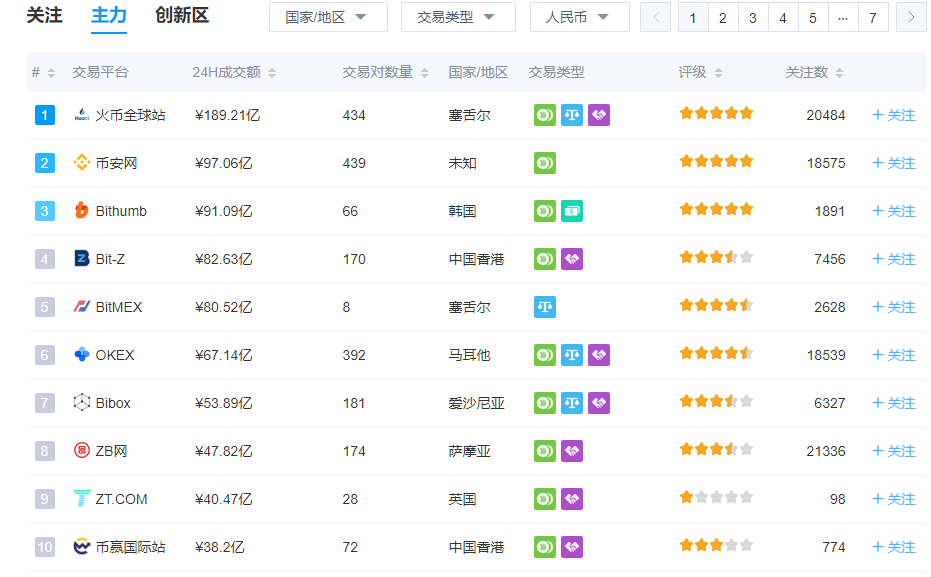Click green spot-trading icon in 火币全球站 row

coord(544,115)
